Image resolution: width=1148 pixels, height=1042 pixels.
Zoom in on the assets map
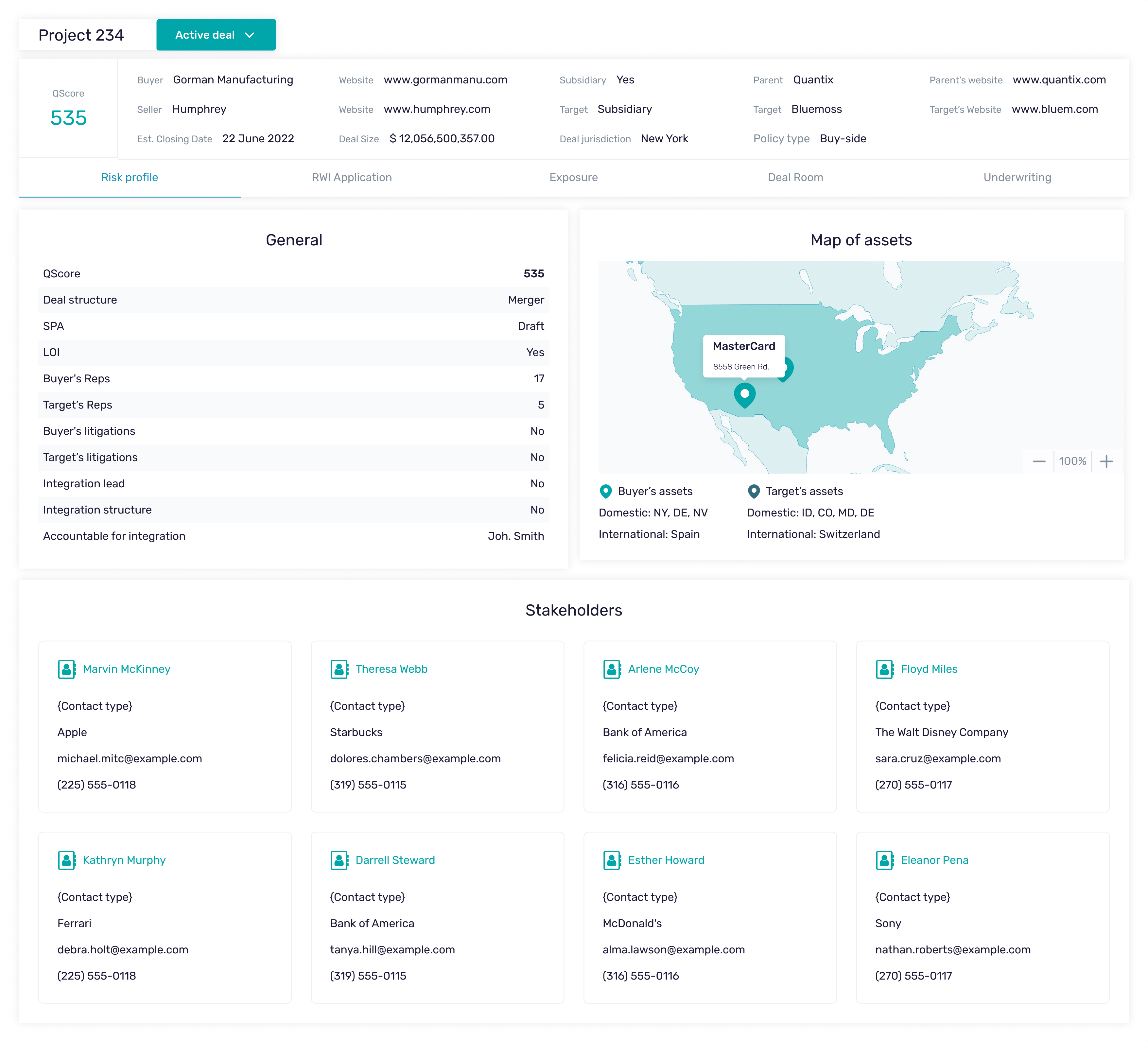pos(1107,461)
